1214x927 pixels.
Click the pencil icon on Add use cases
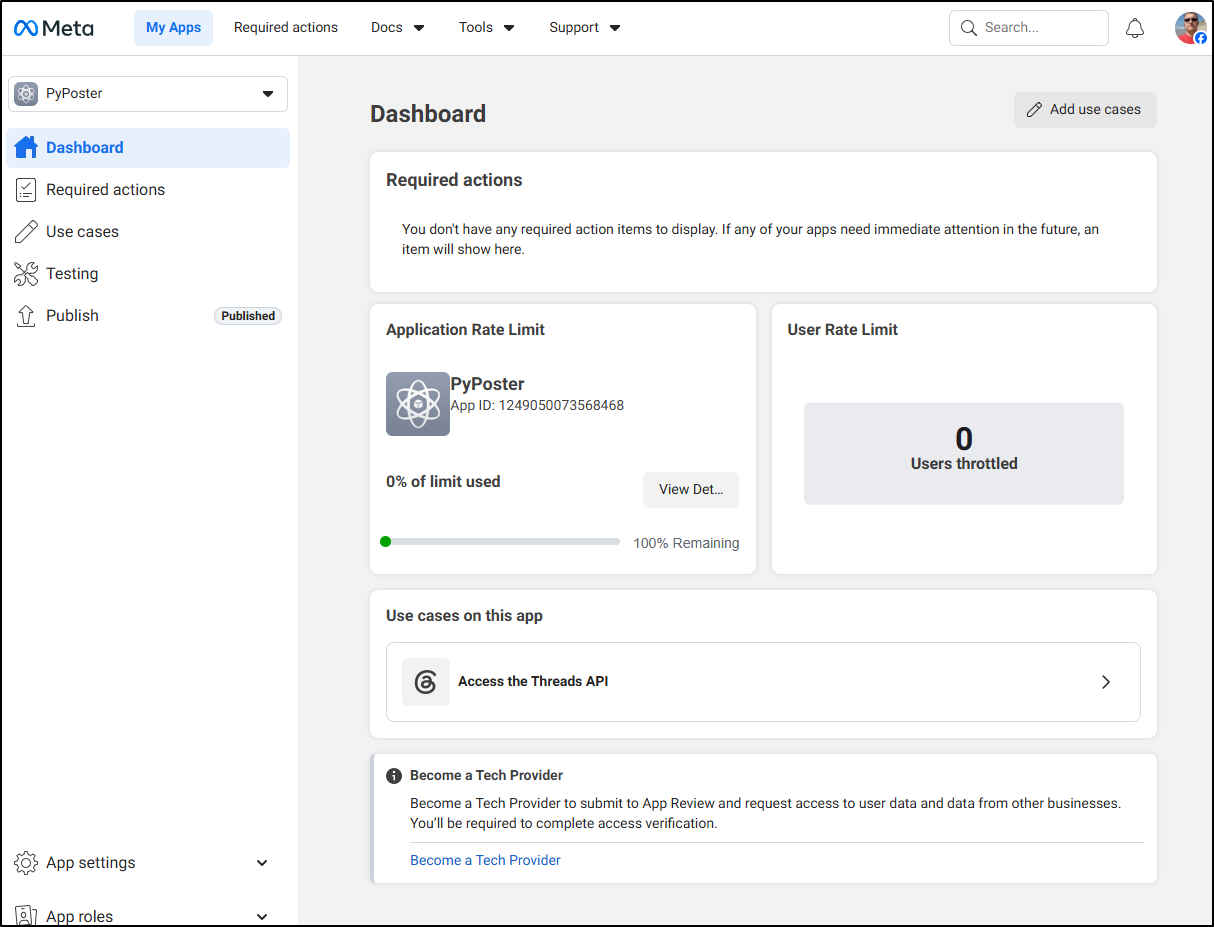point(1034,110)
